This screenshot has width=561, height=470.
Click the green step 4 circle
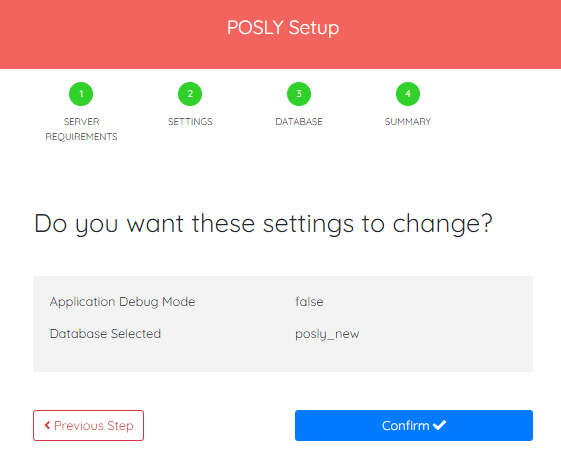408,94
